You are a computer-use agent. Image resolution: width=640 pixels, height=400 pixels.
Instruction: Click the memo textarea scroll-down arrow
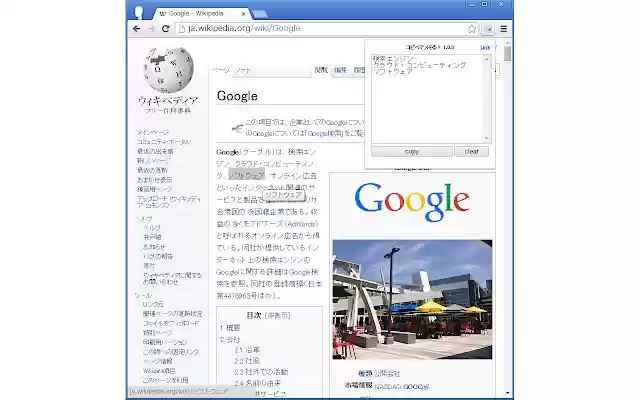click(487, 138)
